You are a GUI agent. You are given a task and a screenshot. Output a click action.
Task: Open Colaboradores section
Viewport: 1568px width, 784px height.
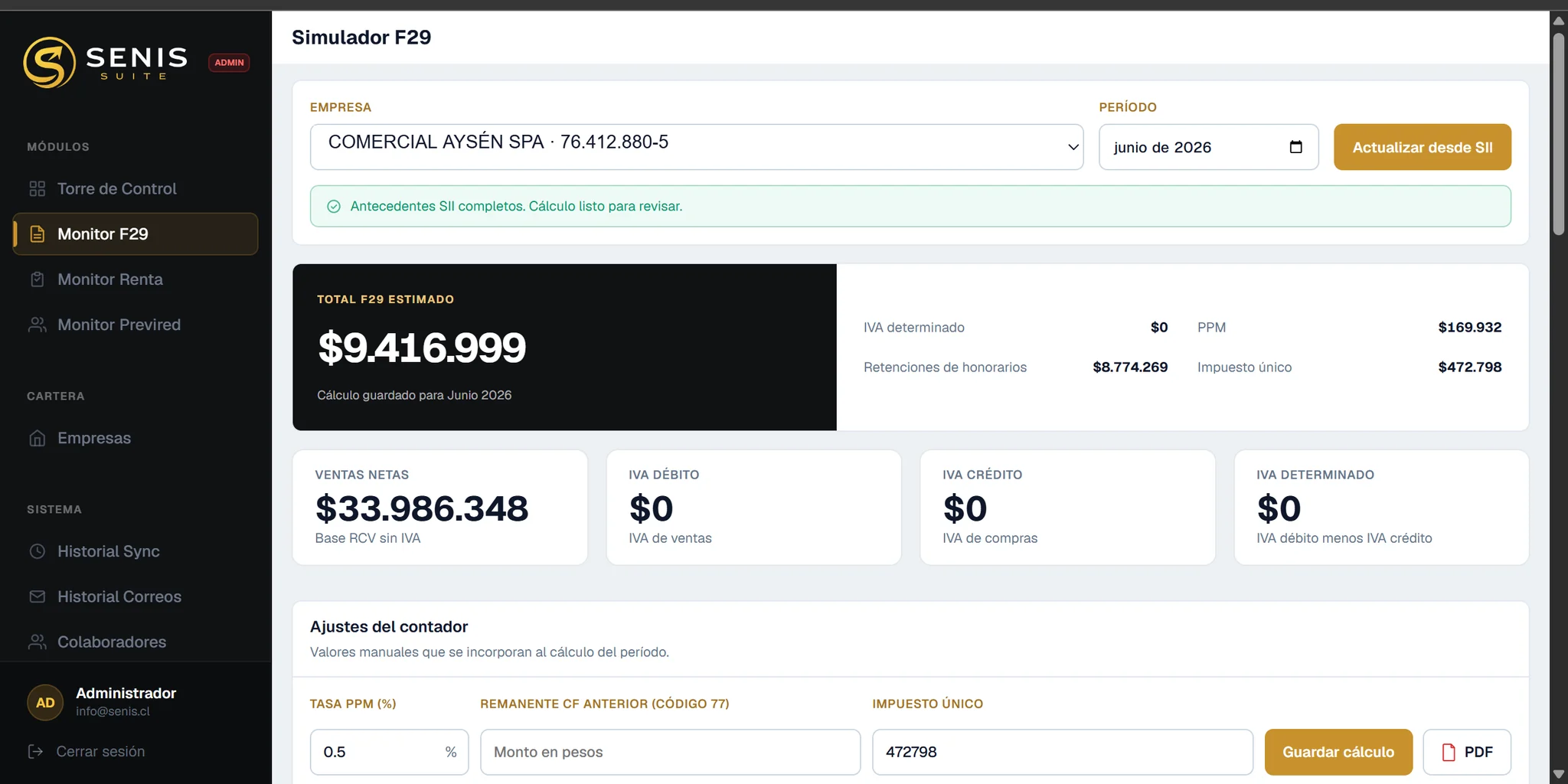click(136, 642)
